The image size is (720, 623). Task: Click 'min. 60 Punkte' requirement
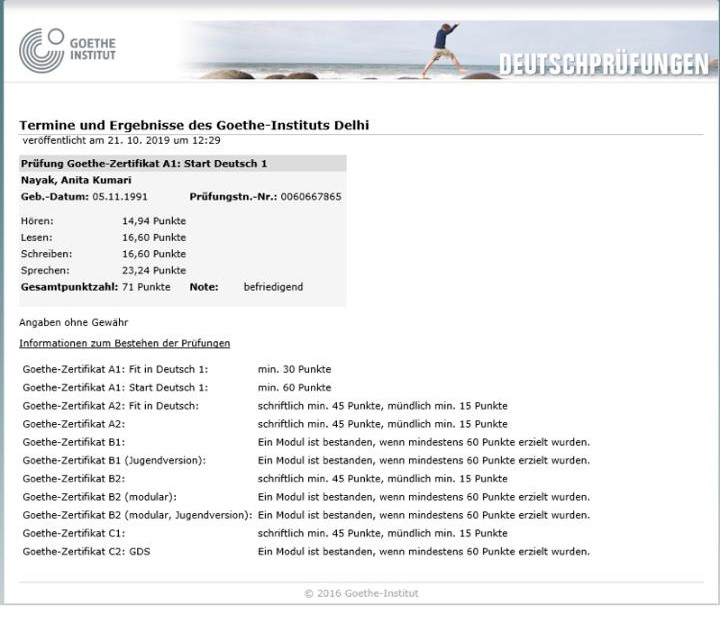click(x=294, y=387)
